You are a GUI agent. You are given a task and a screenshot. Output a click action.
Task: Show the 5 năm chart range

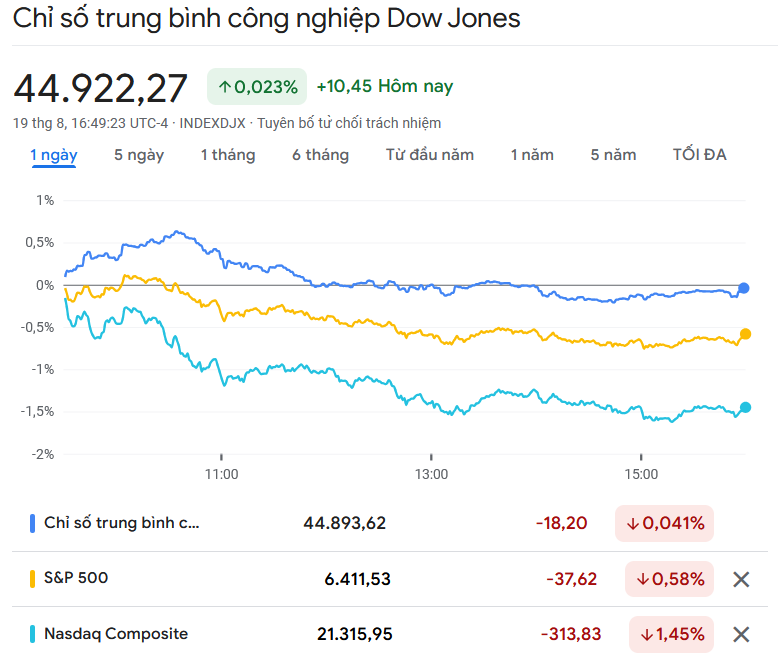[x=613, y=155]
